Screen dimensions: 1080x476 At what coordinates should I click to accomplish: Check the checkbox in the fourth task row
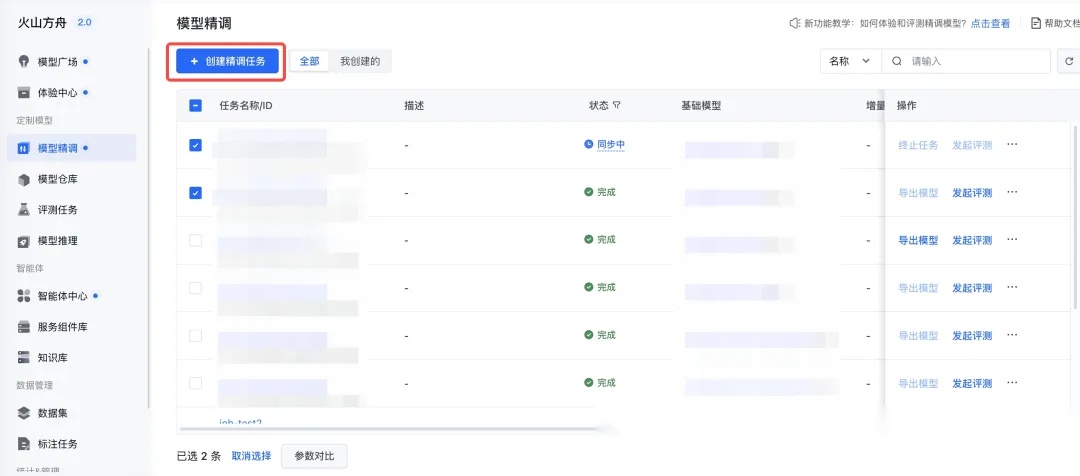(196, 287)
